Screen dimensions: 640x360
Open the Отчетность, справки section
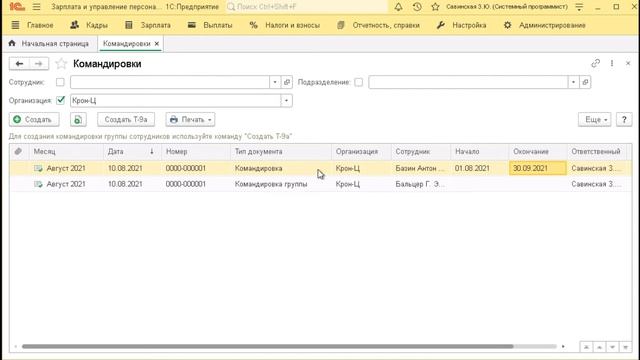coord(378,25)
